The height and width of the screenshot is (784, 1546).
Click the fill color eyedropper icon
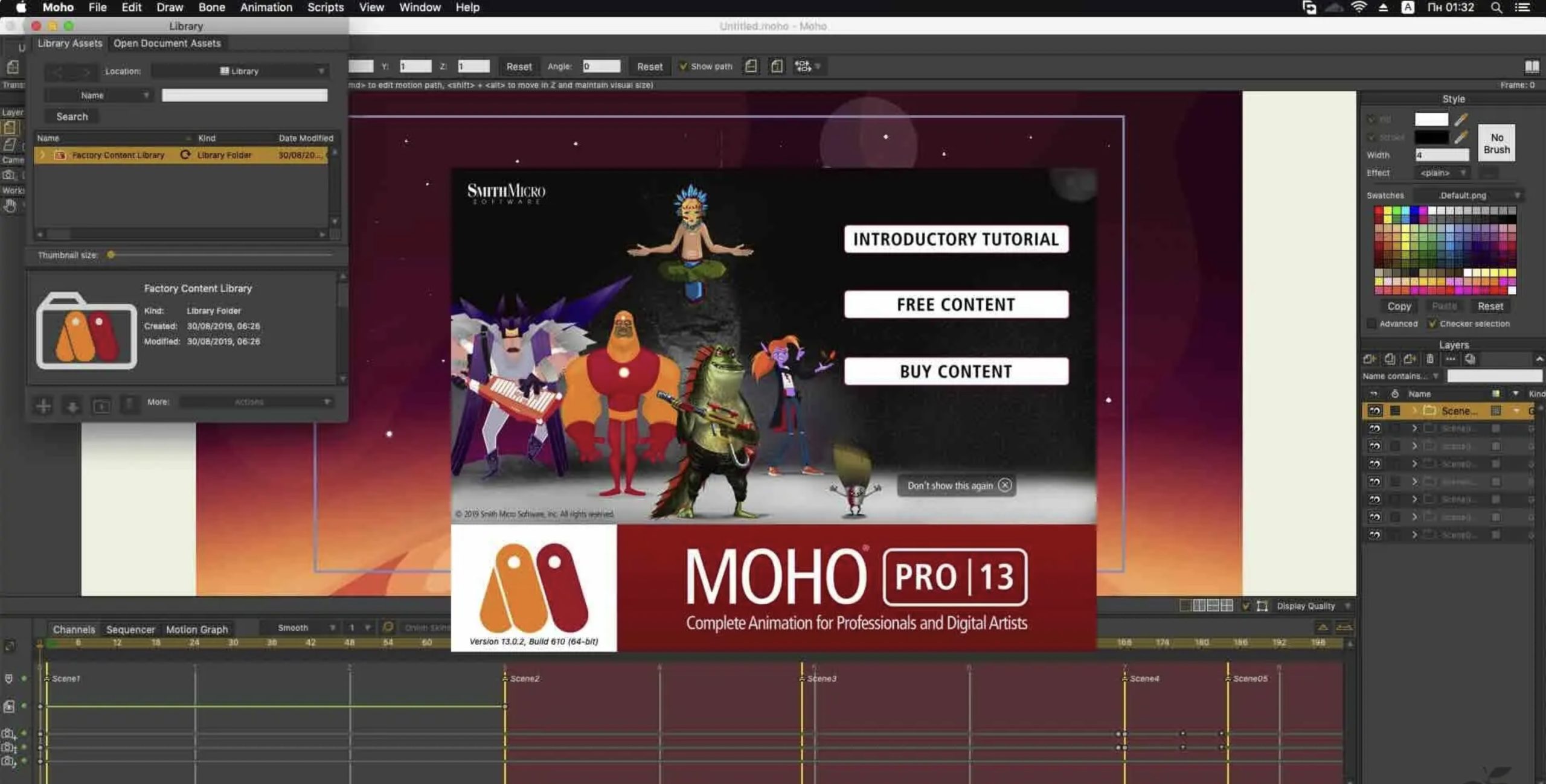click(1461, 119)
